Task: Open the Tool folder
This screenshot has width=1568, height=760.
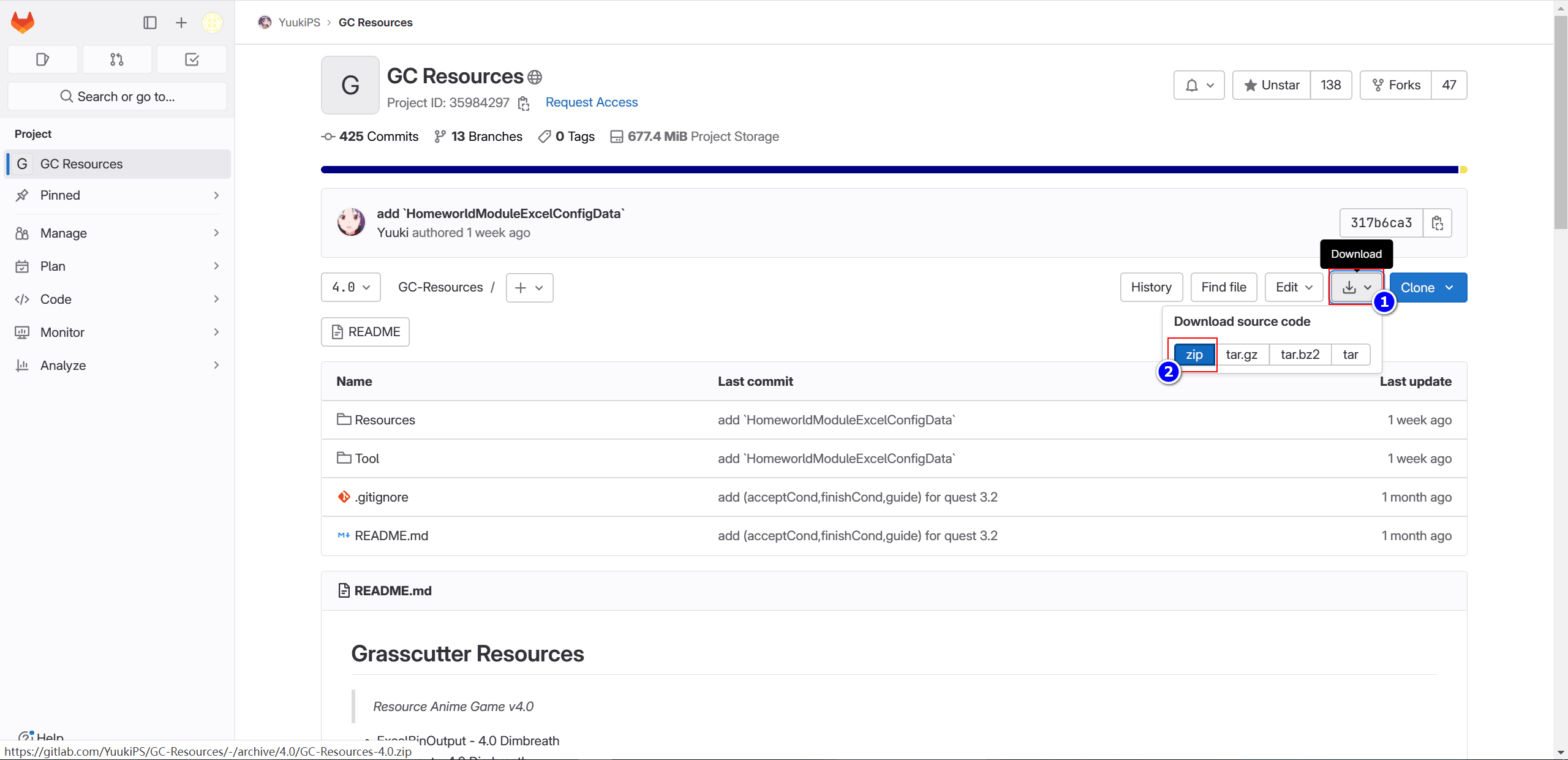Action: (367, 459)
